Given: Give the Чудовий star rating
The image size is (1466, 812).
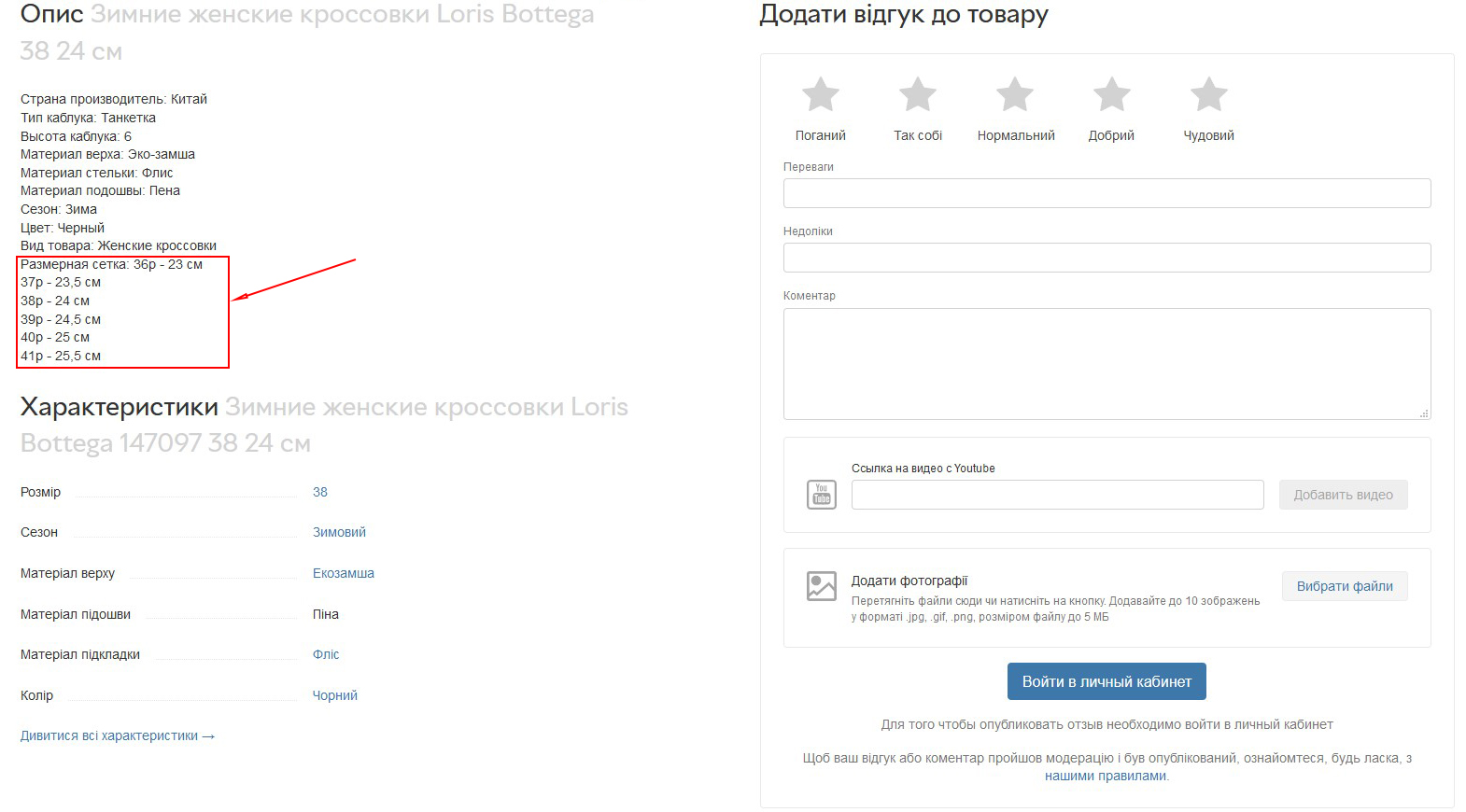Looking at the screenshot, I should point(1209,94).
